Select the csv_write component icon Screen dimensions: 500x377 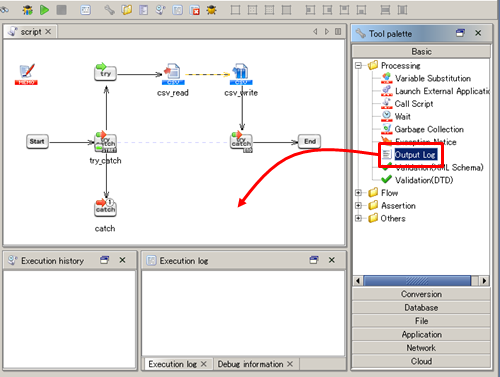pos(241,74)
